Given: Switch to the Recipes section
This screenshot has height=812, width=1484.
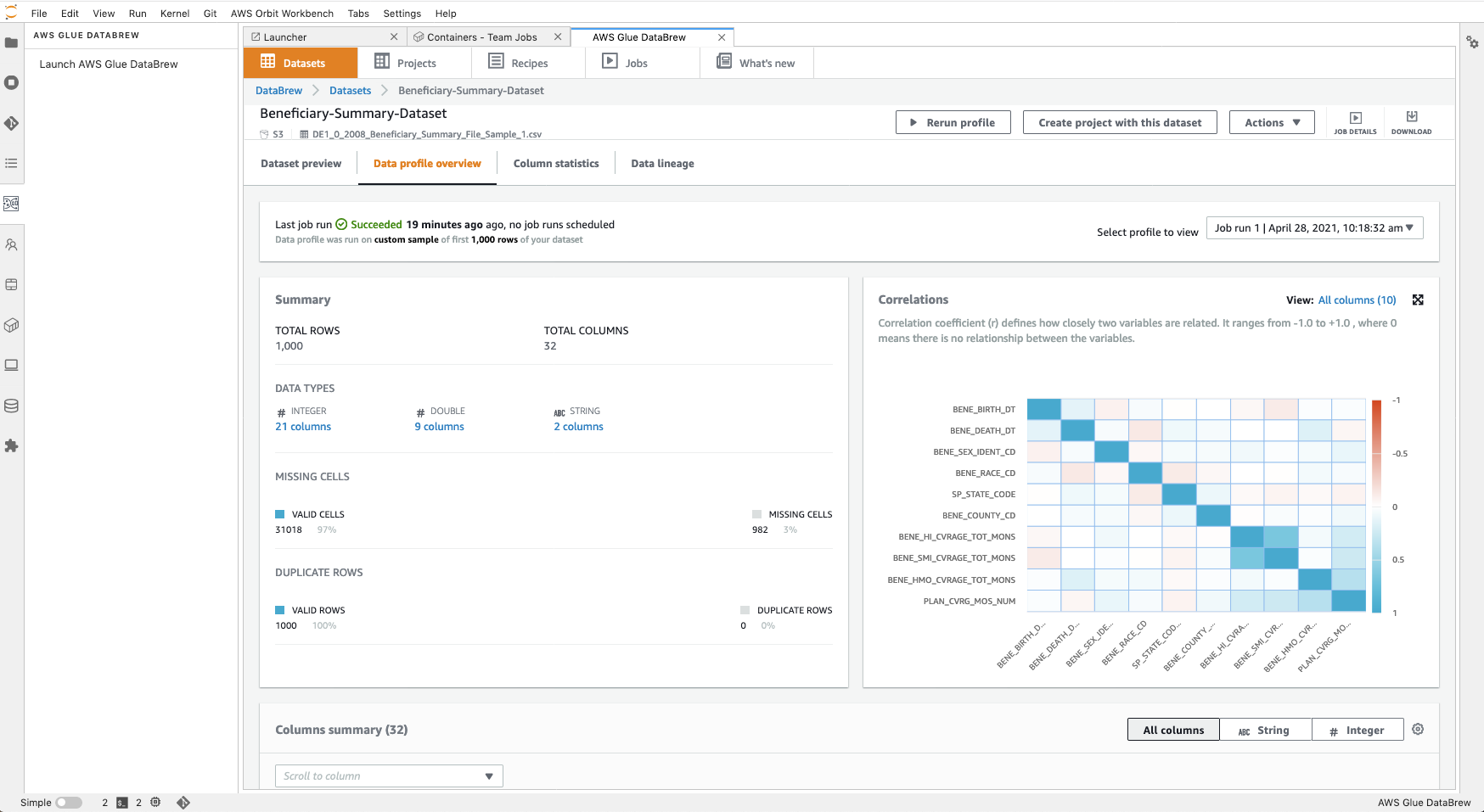Looking at the screenshot, I should point(528,63).
